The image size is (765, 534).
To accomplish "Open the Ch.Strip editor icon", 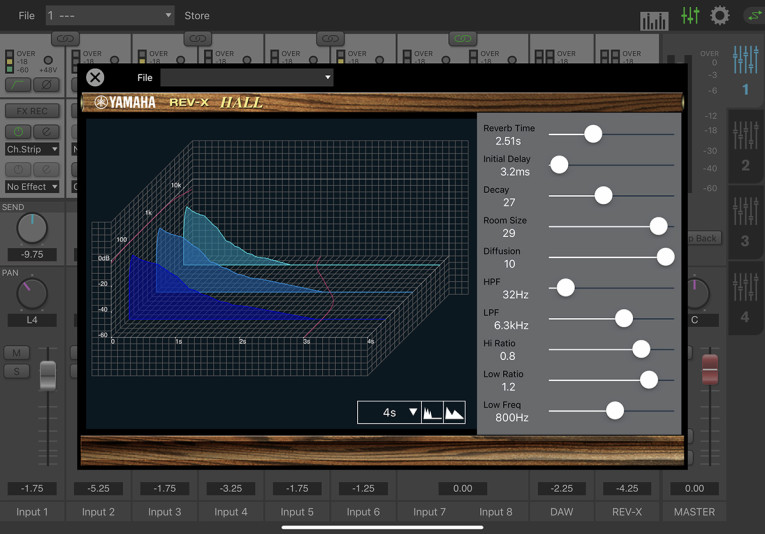I will click(x=46, y=132).
